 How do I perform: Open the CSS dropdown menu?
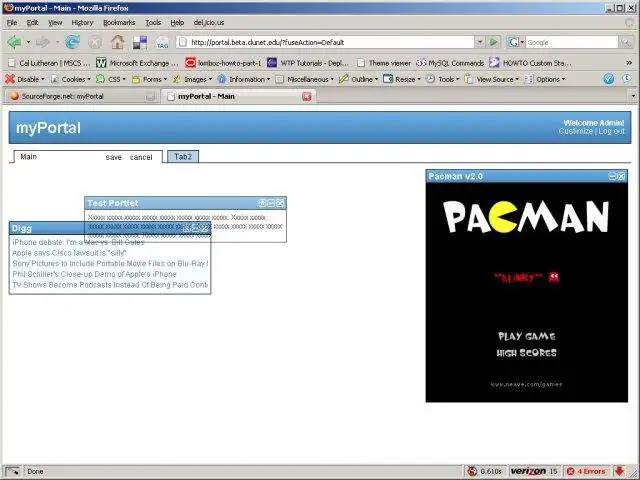111,79
